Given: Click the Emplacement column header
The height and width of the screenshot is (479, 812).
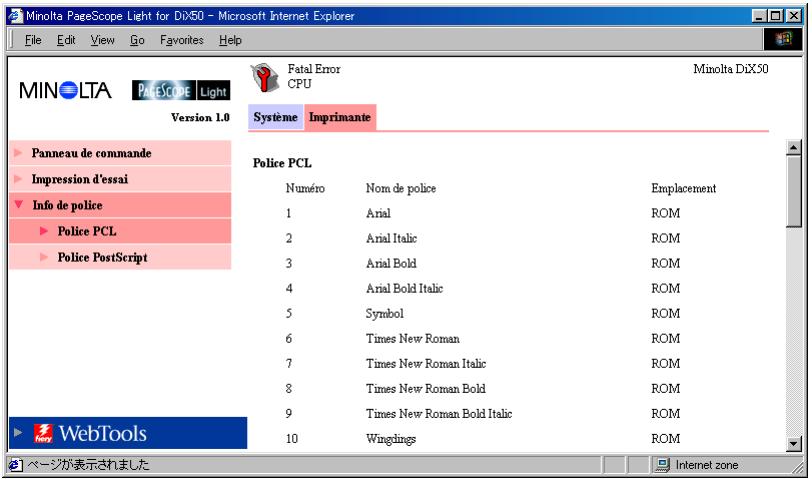Looking at the screenshot, I should pos(684,188).
